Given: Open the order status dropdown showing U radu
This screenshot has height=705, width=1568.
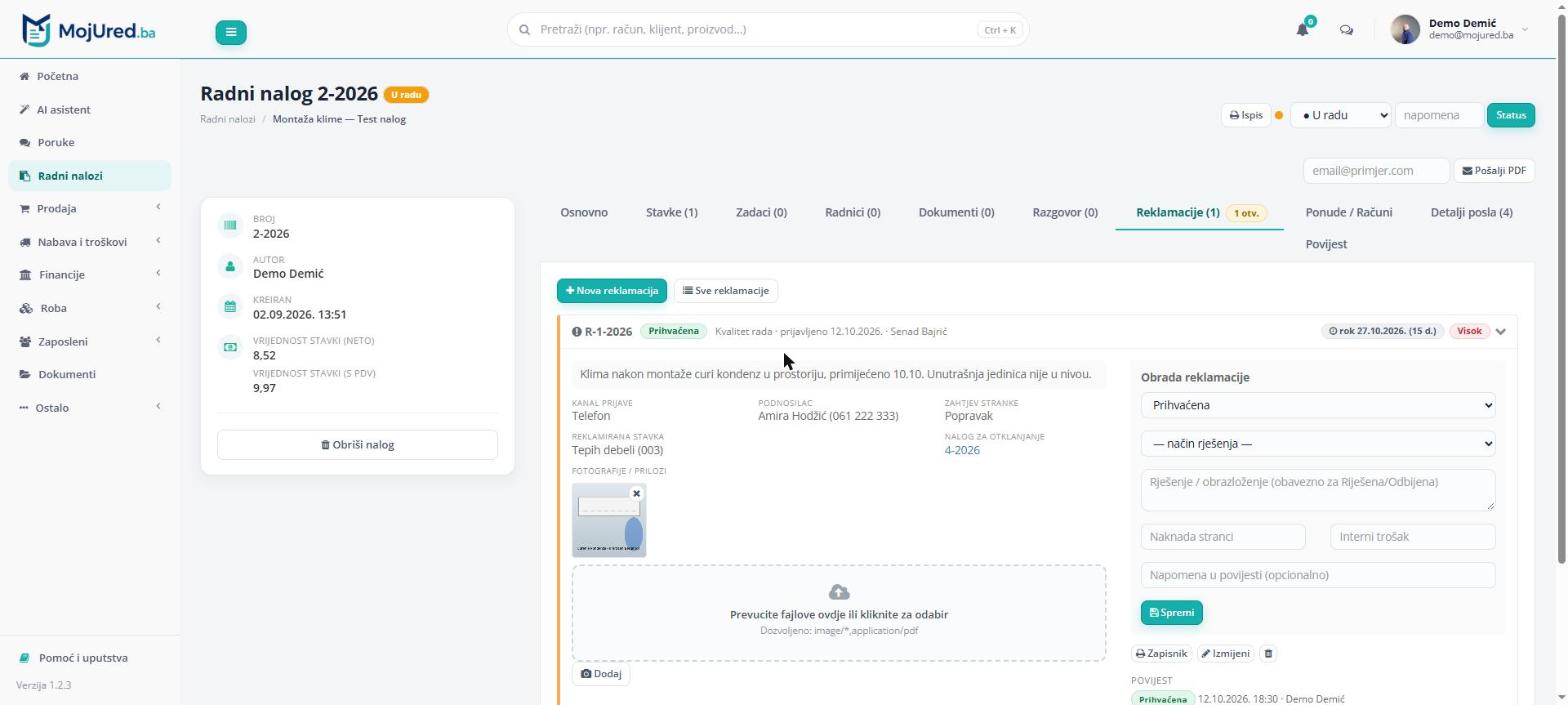Looking at the screenshot, I should point(1340,115).
